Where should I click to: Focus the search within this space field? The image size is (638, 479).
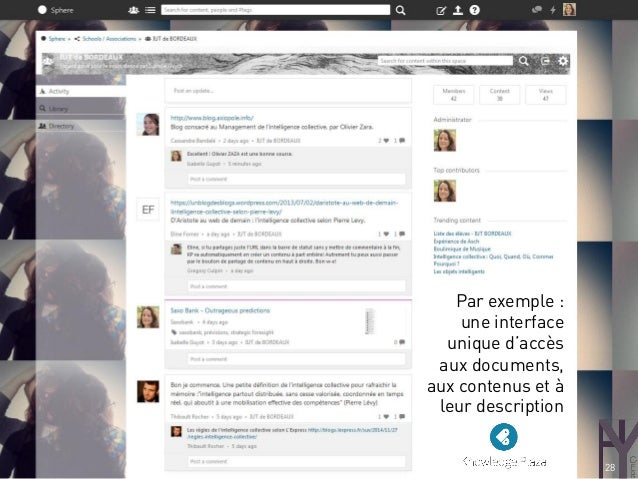pyautogui.click(x=445, y=61)
